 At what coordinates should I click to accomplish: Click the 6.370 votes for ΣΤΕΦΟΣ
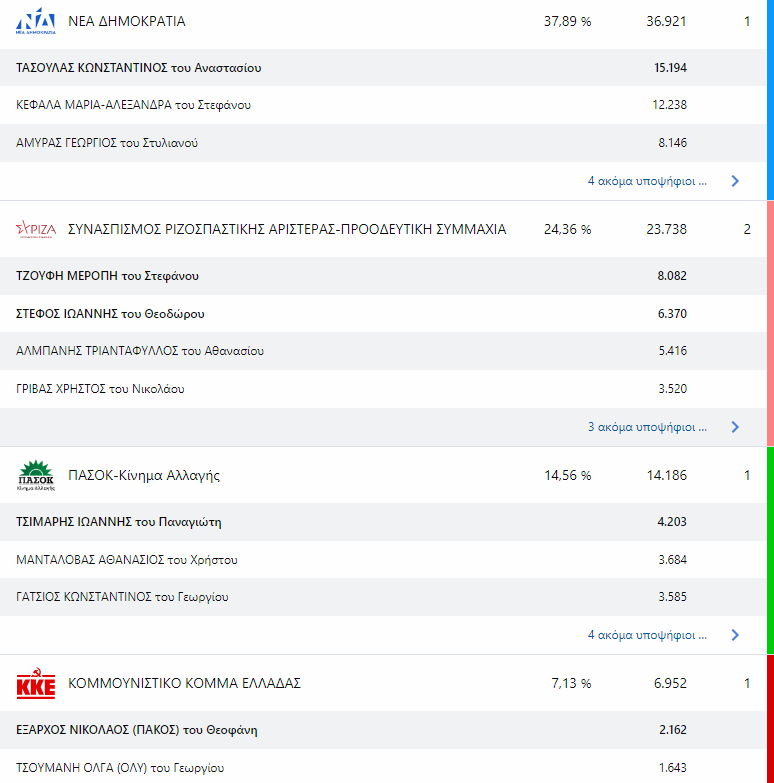pos(672,314)
